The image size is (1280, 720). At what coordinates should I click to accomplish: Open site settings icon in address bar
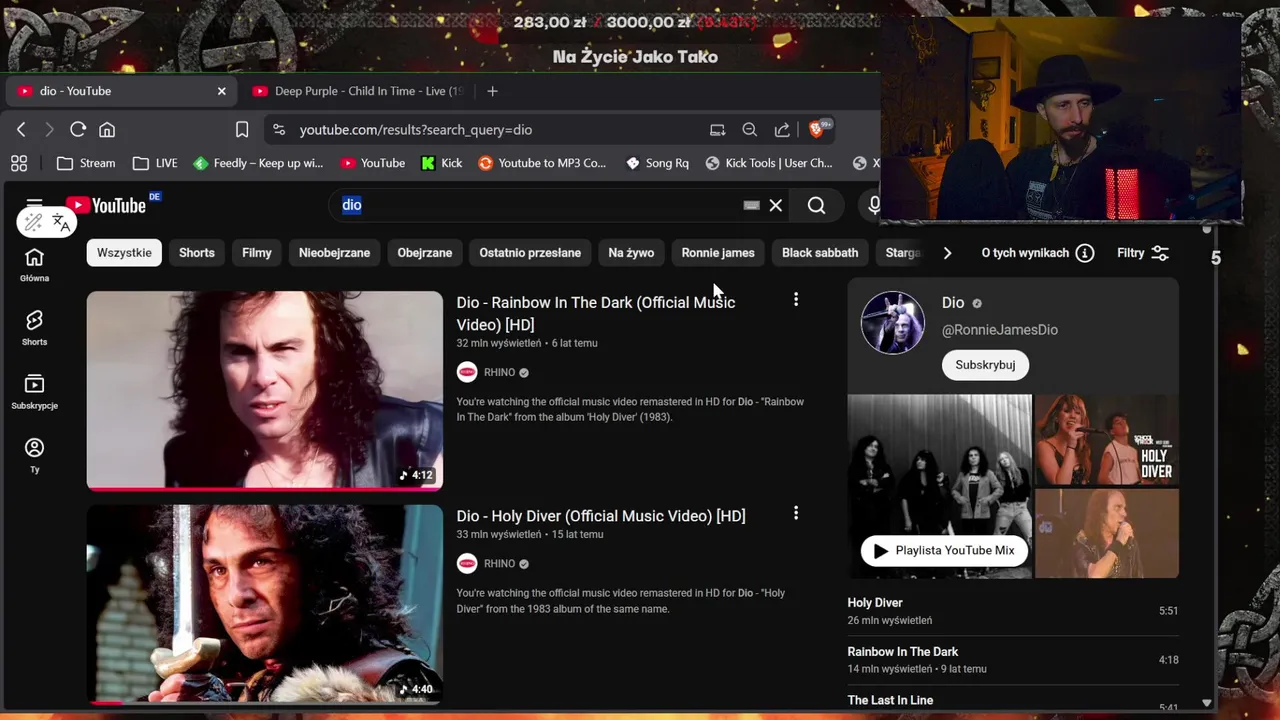(279, 130)
